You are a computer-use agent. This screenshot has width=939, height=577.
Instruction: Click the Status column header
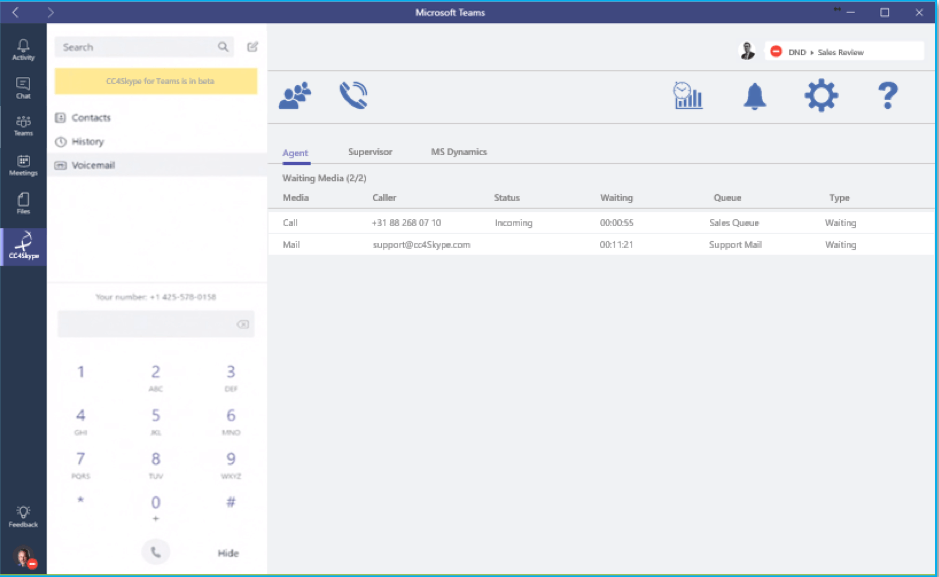point(507,198)
